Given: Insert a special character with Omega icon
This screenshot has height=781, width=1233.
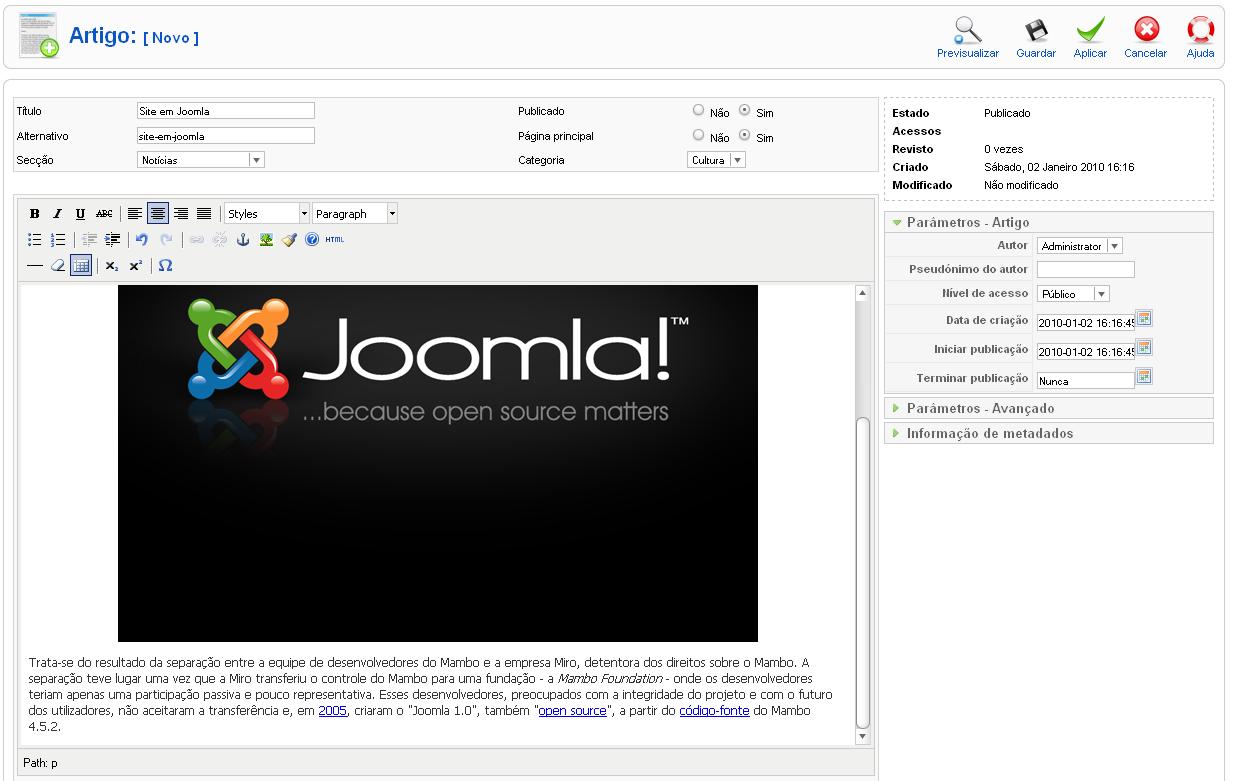Looking at the screenshot, I should 165,266.
